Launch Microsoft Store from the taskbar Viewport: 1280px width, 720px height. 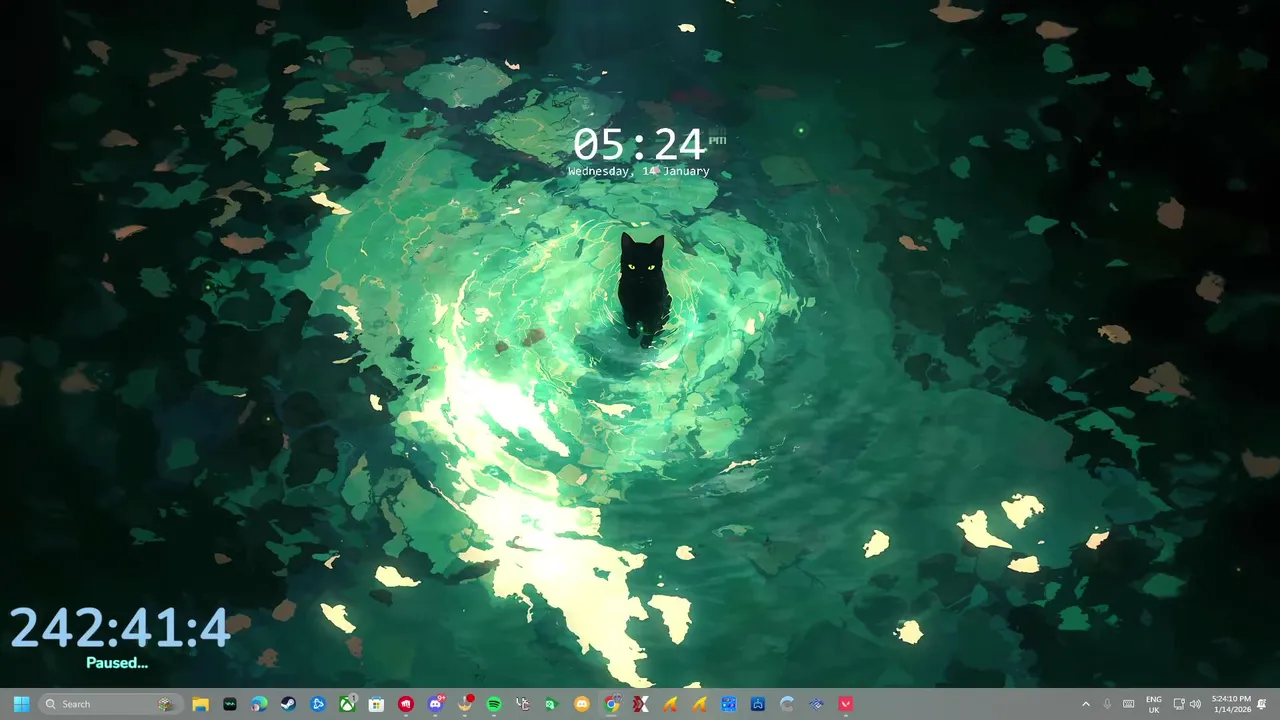click(x=376, y=704)
